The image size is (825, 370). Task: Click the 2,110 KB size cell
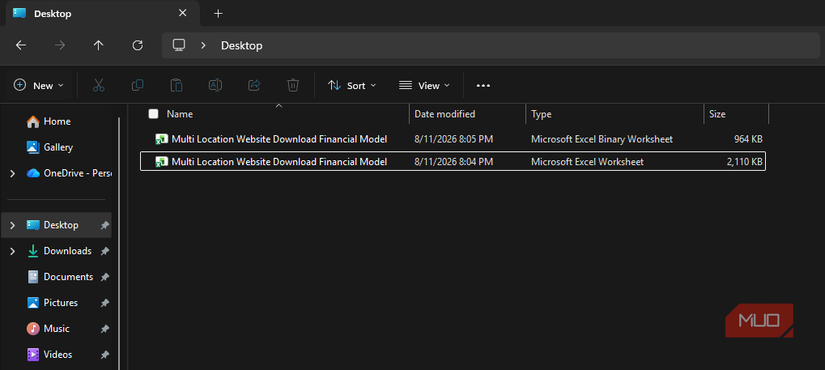click(744, 162)
